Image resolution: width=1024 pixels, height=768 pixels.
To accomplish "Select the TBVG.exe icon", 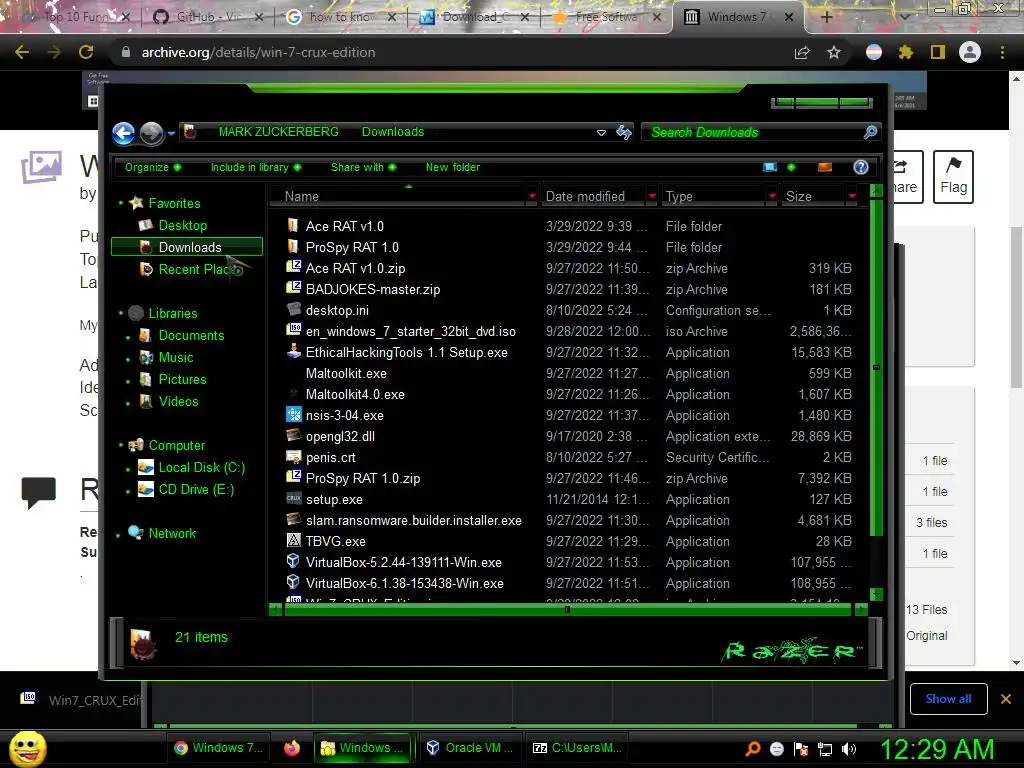I will click(x=293, y=541).
